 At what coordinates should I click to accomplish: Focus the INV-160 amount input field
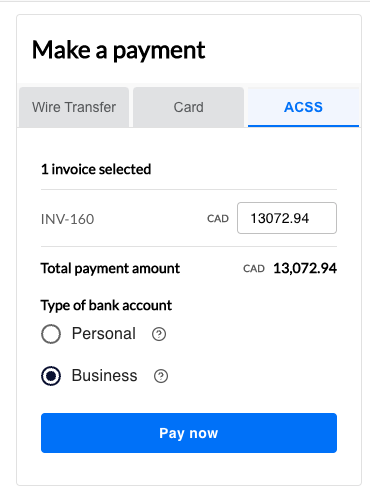287,218
